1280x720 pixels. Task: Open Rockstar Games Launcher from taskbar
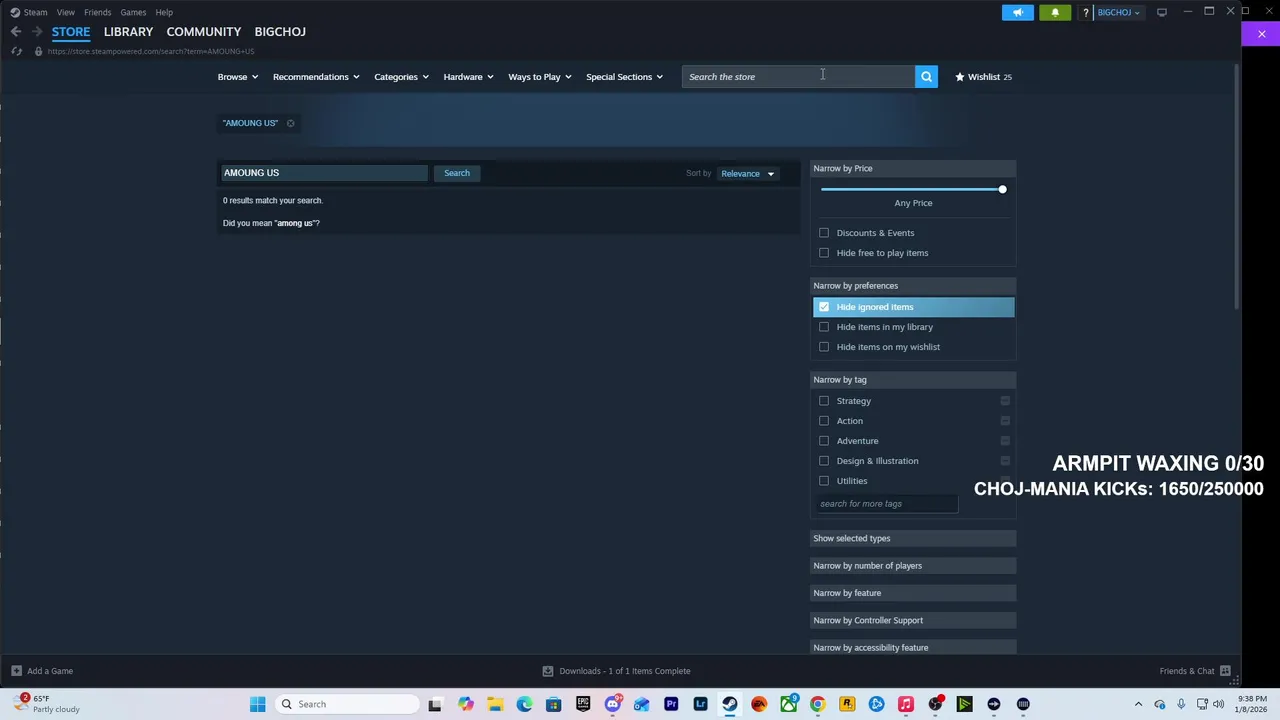847,704
